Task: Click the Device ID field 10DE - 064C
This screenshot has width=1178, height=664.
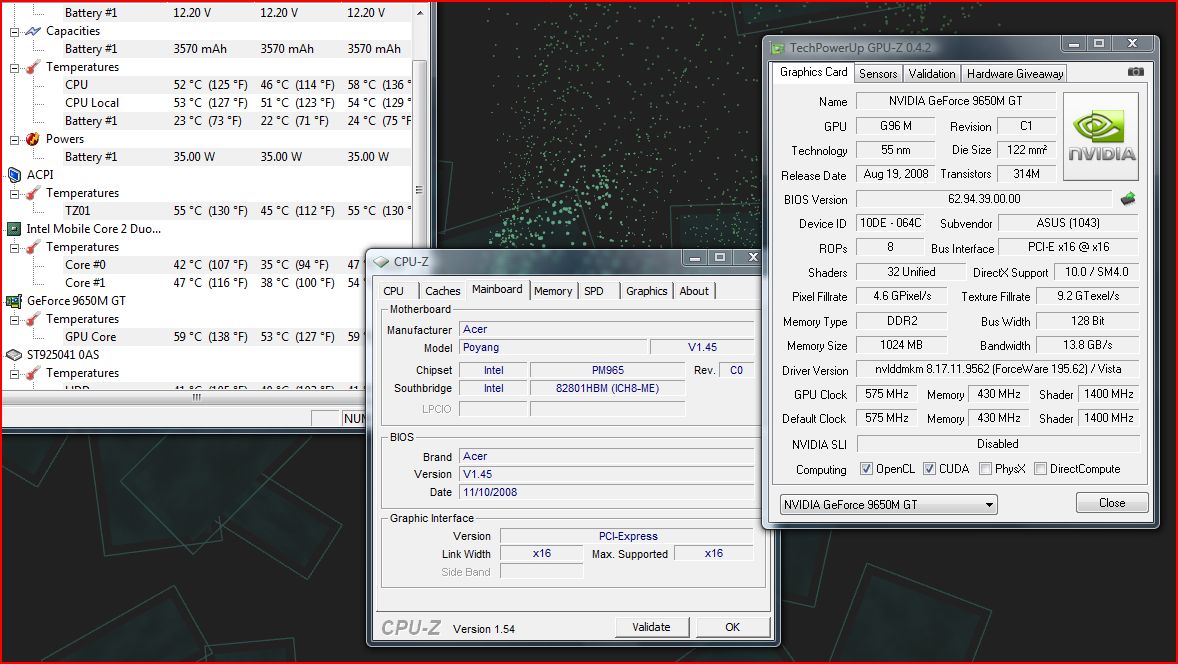Action: (x=890, y=223)
